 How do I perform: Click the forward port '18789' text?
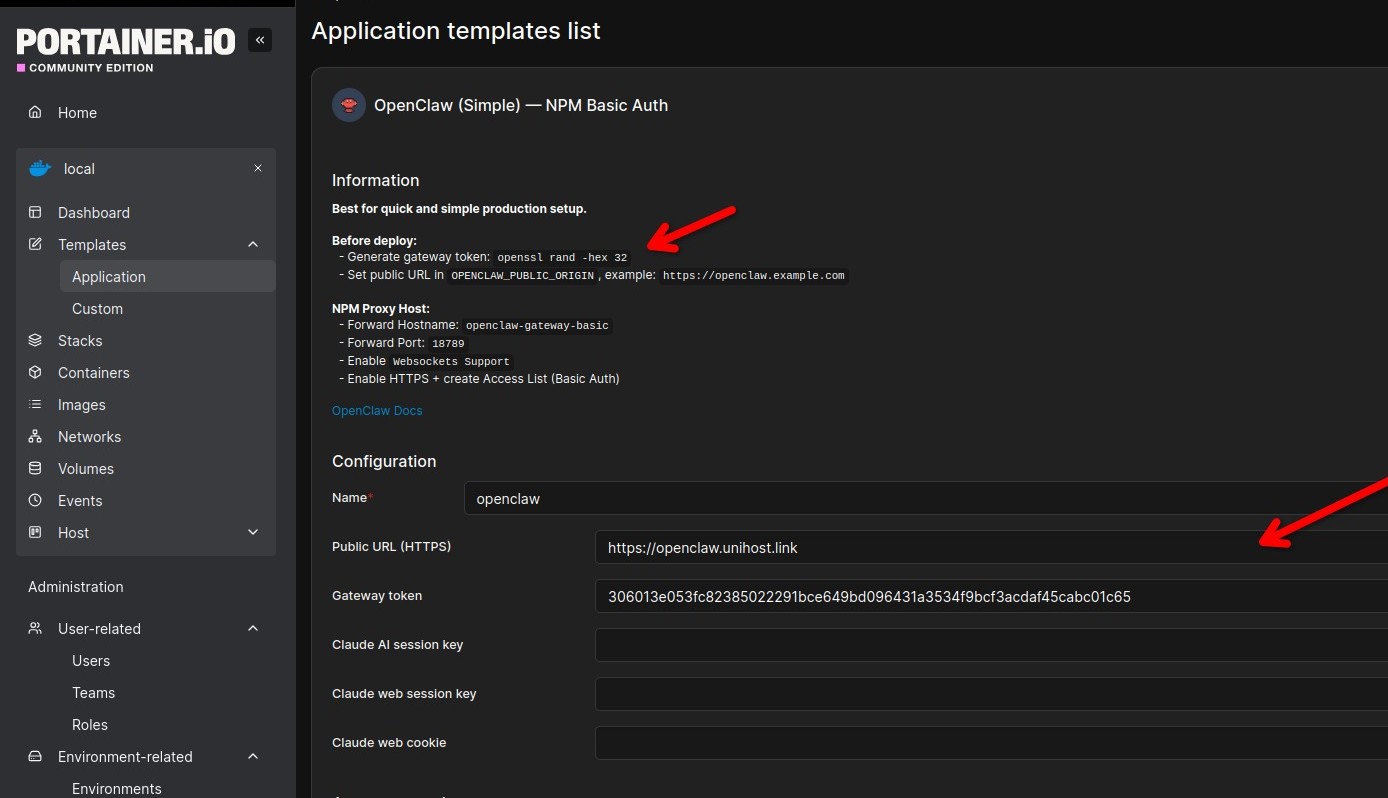448,343
